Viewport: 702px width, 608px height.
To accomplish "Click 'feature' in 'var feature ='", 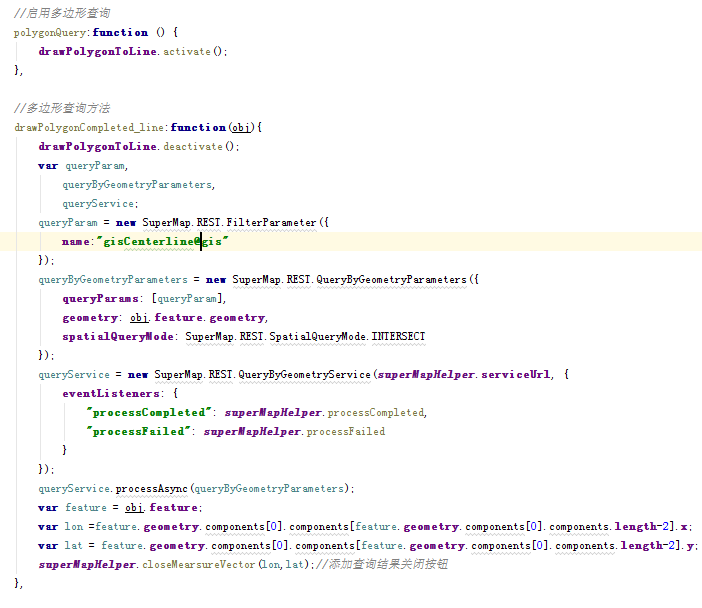I will [x=86, y=507].
